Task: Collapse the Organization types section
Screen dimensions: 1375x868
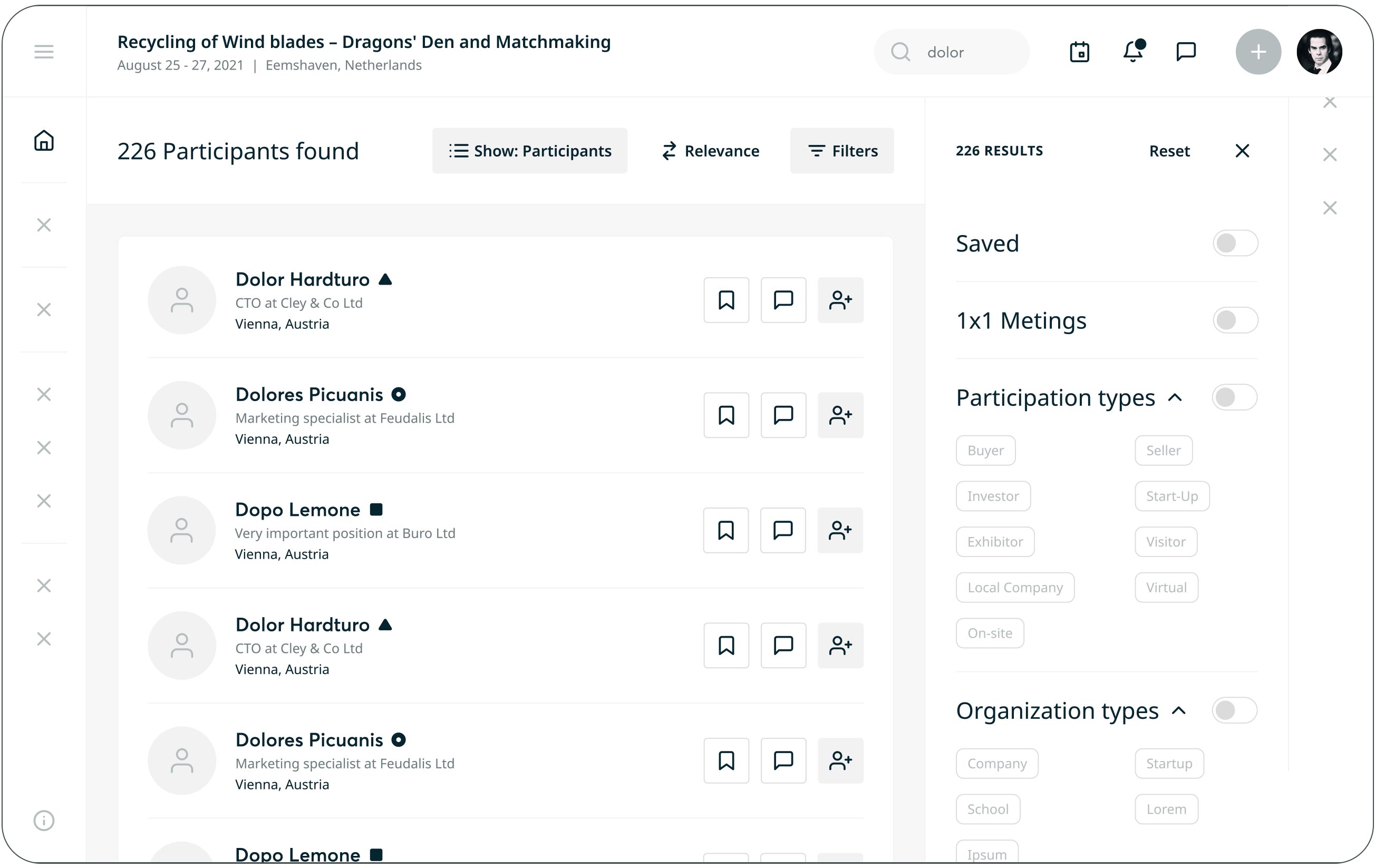Action: point(1178,711)
